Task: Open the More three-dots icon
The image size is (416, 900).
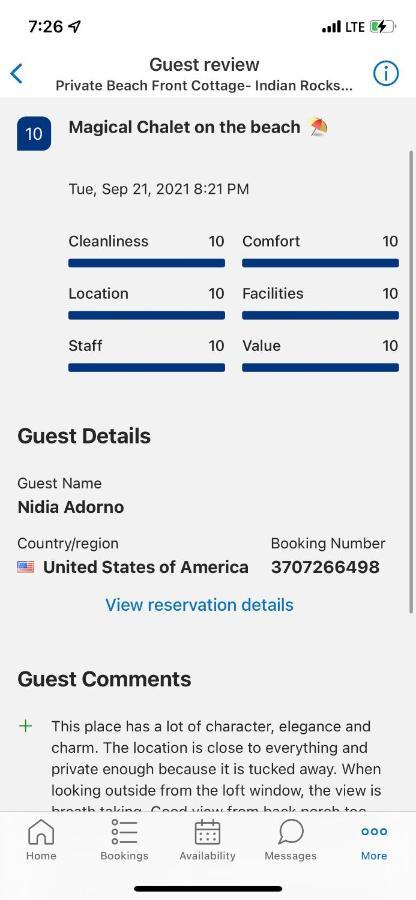Action: 374,832
